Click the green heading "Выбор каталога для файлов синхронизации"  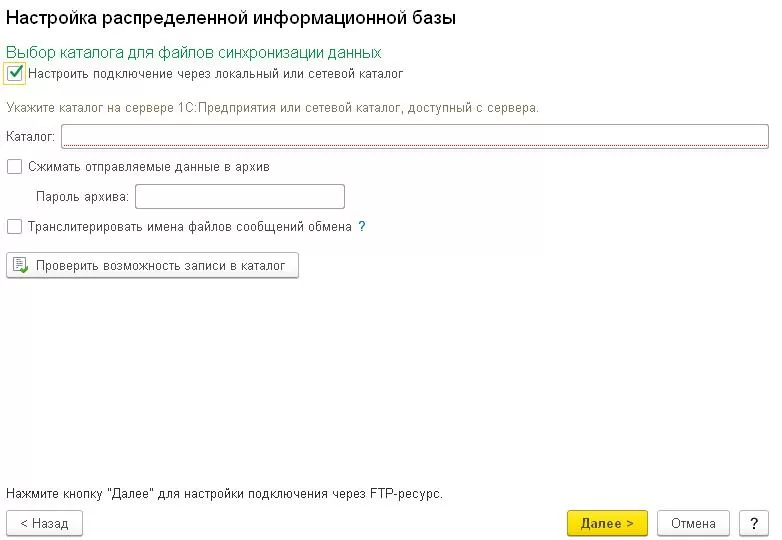pyautogui.click(x=194, y=52)
